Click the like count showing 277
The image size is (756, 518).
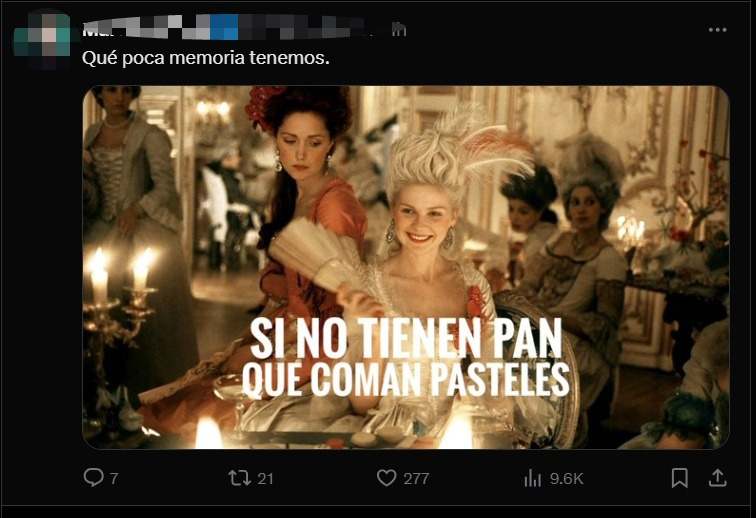tap(416, 478)
